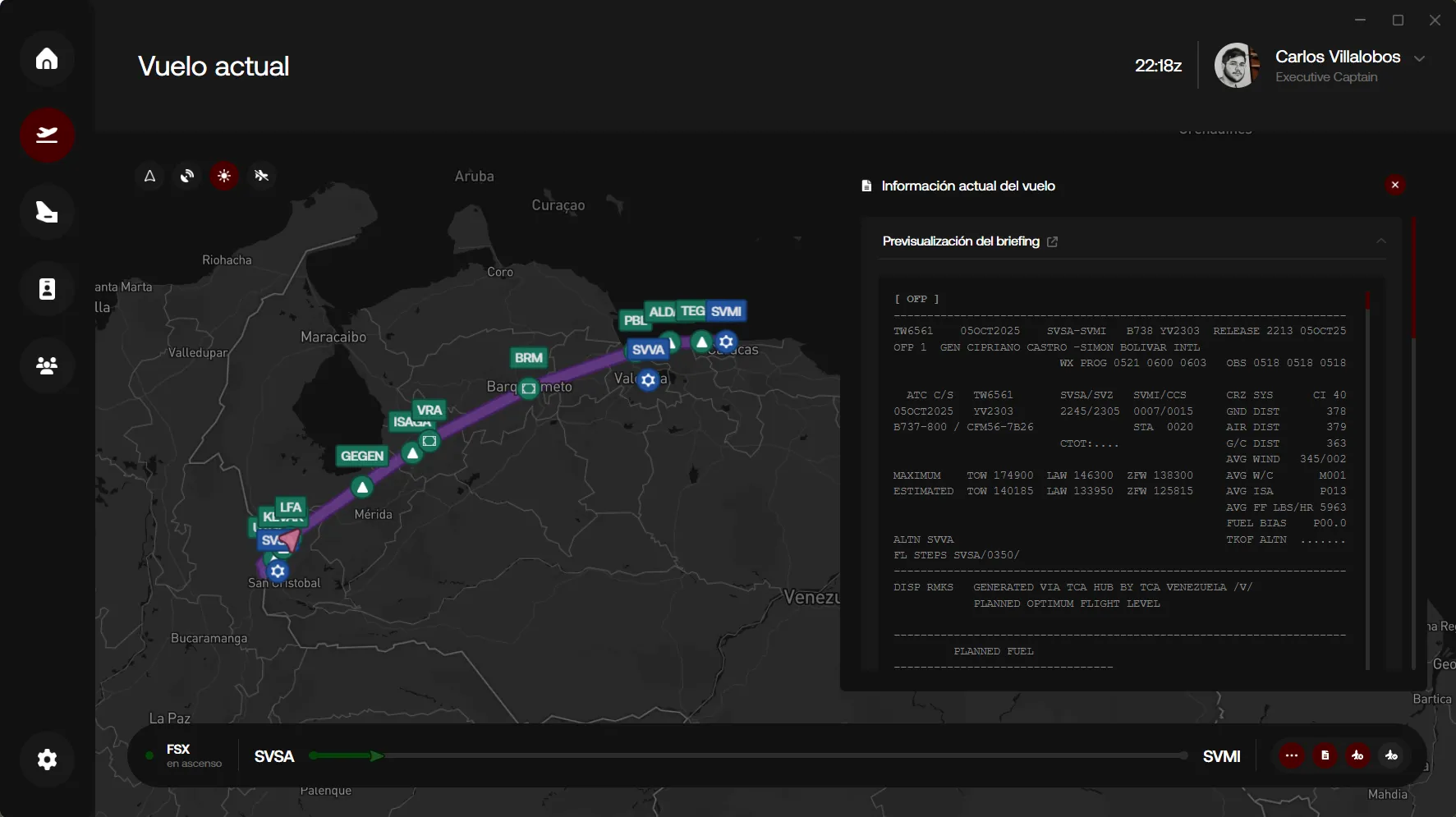Go to the Home page in sidebar
1456x817 pixels.
(x=47, y=59)
